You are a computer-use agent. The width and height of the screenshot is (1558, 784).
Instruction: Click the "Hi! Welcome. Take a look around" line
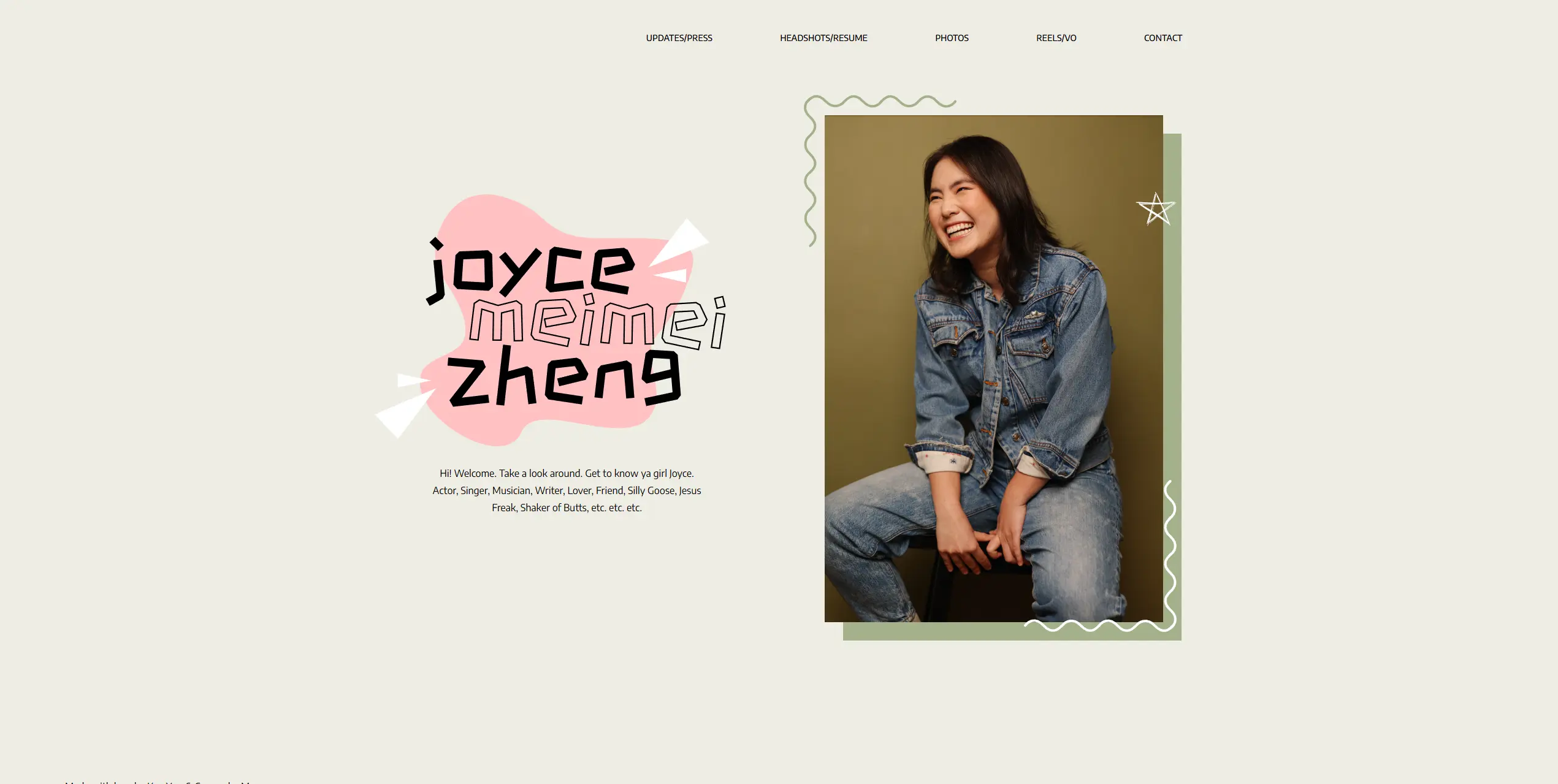(567, 473)
